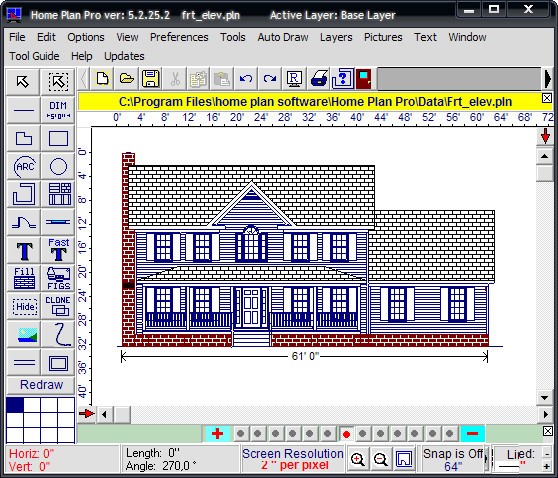Select the last gray zoom level dot
Screen dimensions: 558x478
pos(449,434)
